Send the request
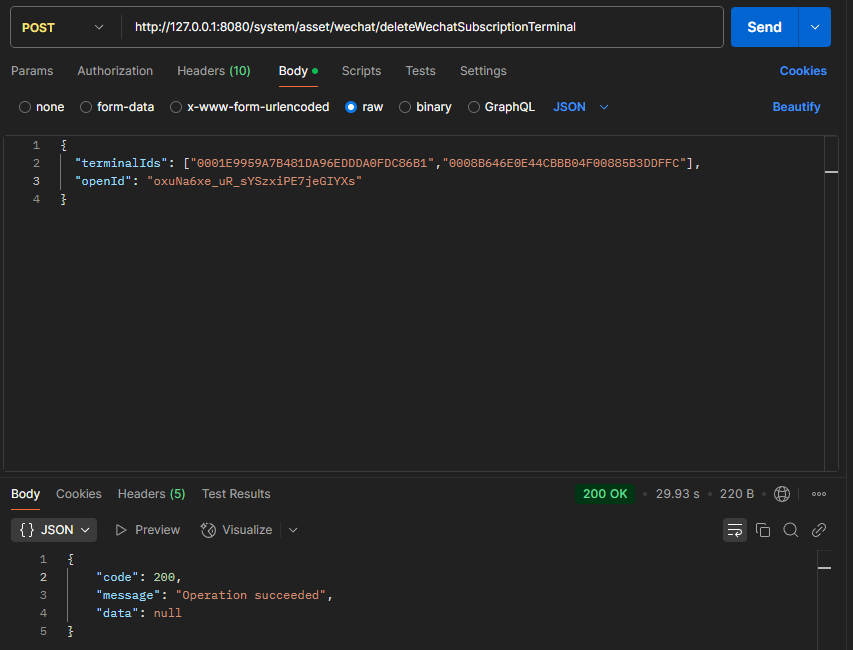 [764, 27]
